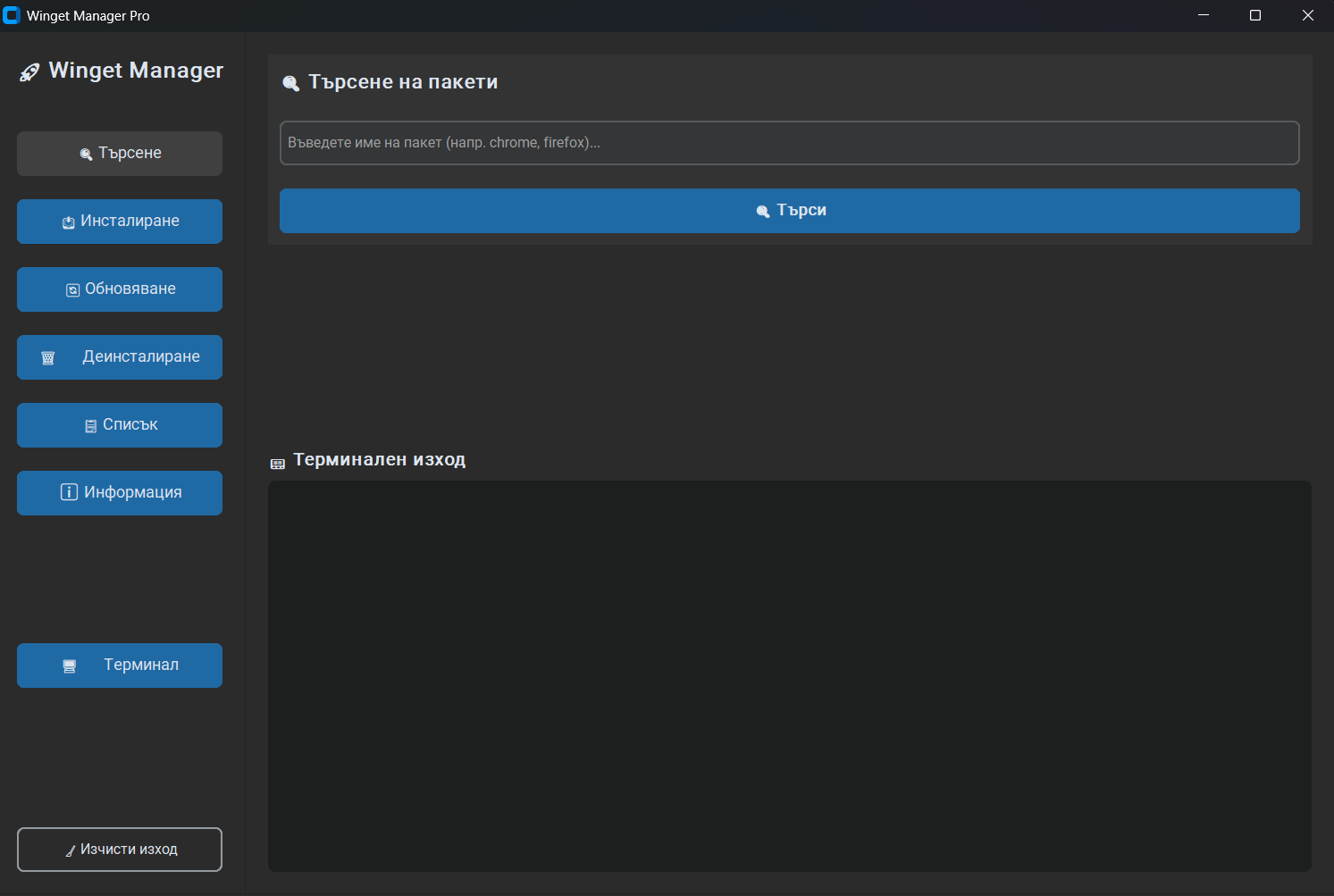This screenshot has height=896, width=1334.
Task: Click the trash bin icon for Деинсталиране
Action: click(x=48, y=358)
